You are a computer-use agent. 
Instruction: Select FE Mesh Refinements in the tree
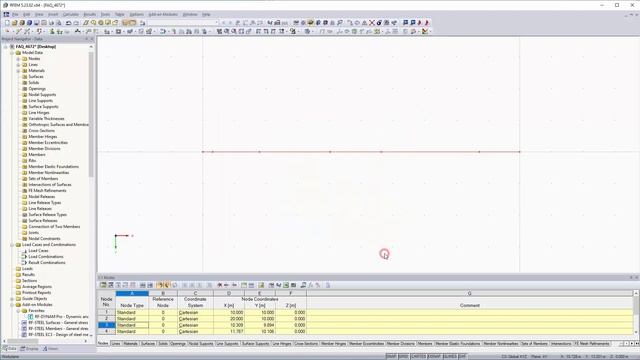click(47, 191)
